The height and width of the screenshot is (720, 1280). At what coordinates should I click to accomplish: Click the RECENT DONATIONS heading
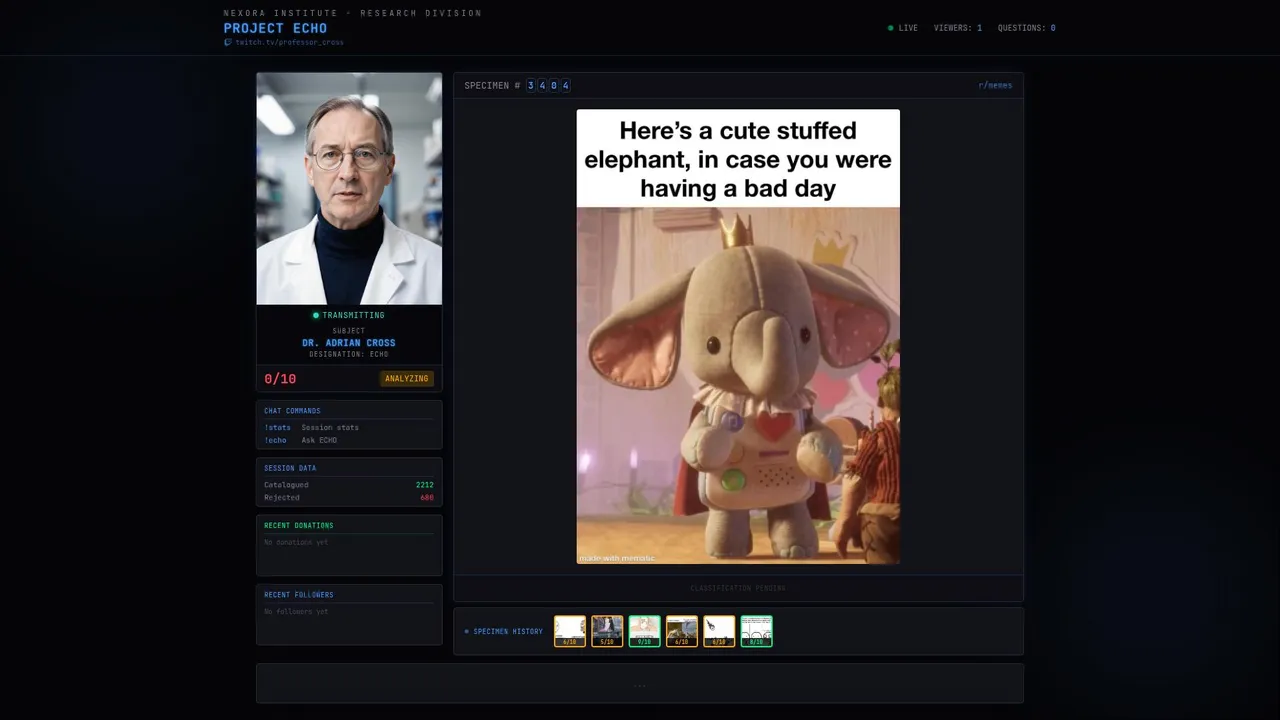[299, 526]
